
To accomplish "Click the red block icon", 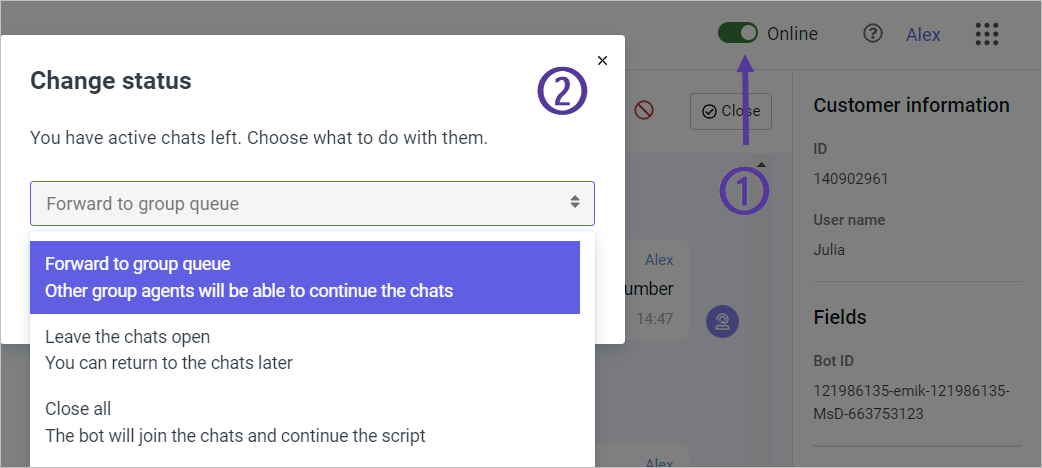I will [644, 111].
